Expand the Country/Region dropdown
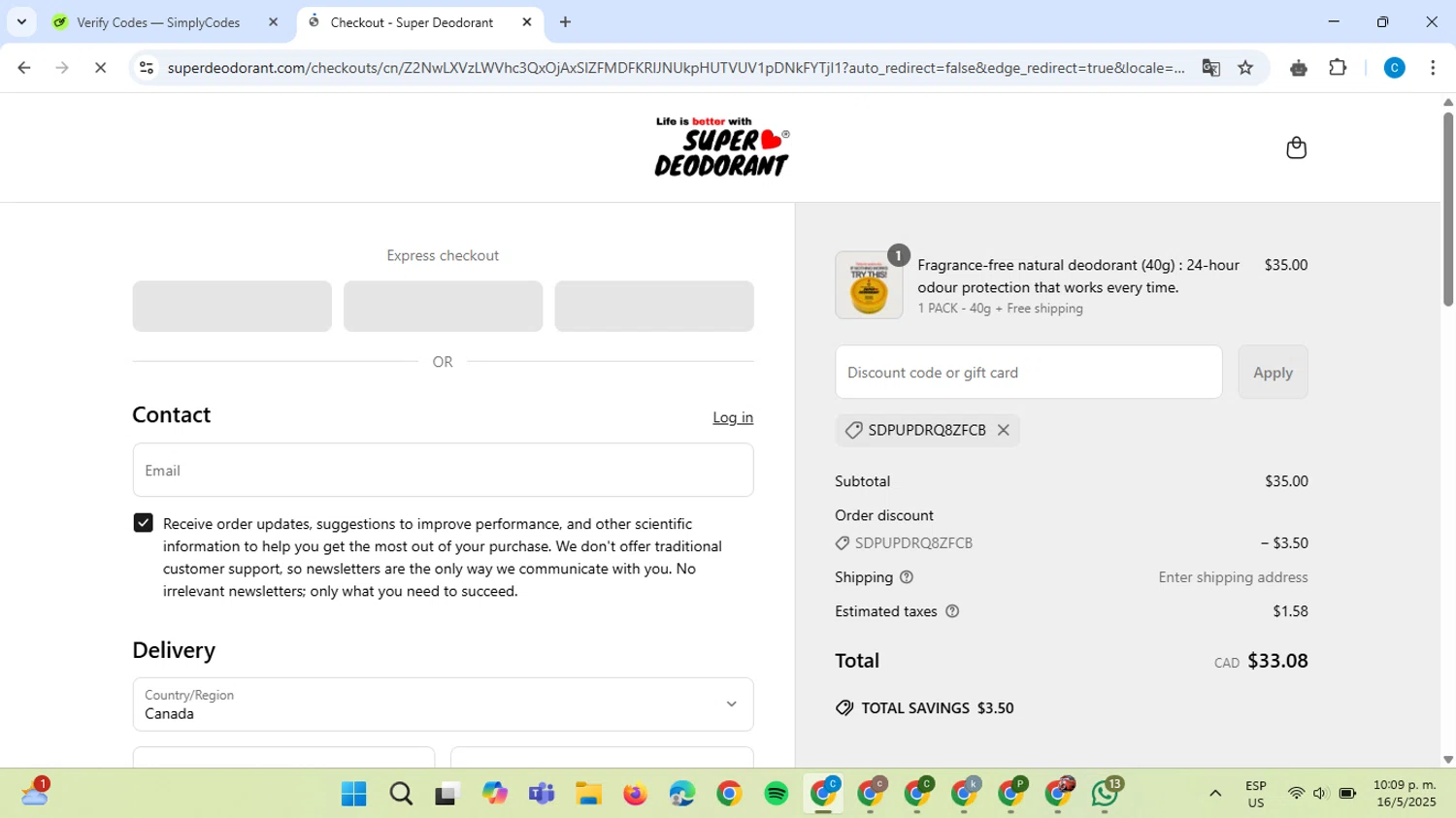The height and width of the screenshot is (818, 1456). click(443, 704)
